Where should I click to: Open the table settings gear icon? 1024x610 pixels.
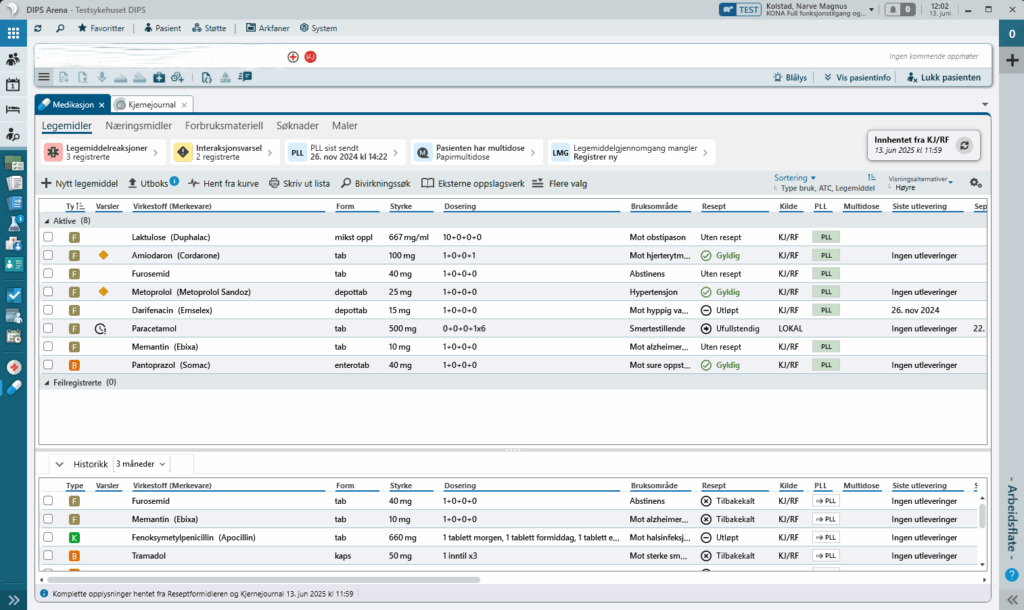(975, 183)
